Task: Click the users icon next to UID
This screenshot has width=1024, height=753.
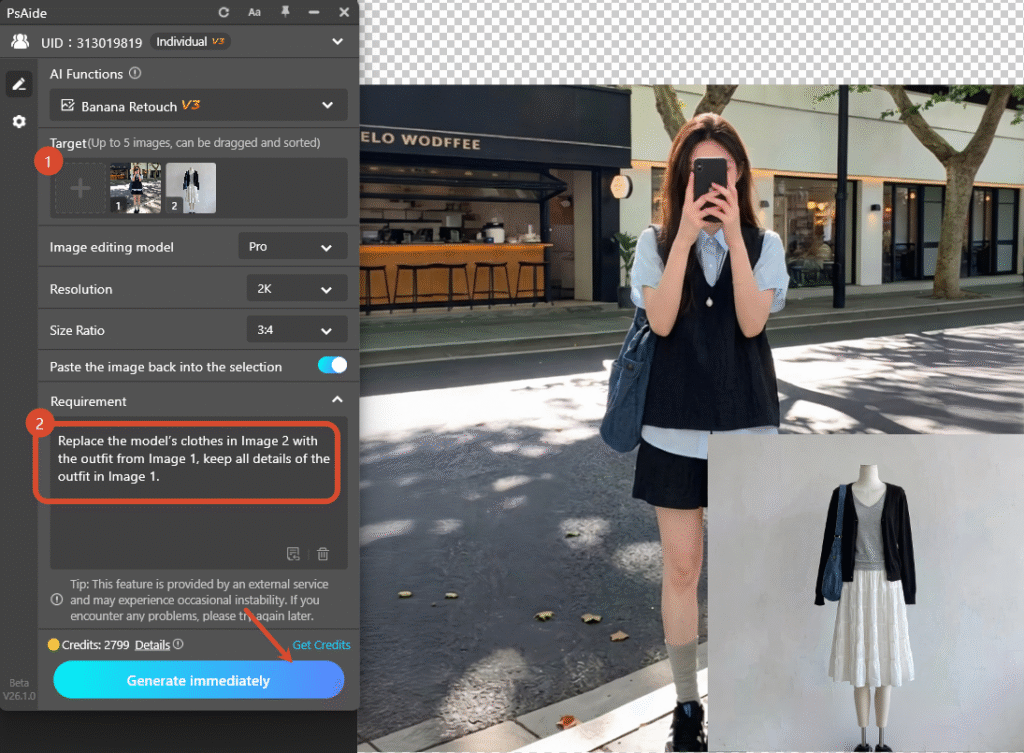Action: [21, 41]
